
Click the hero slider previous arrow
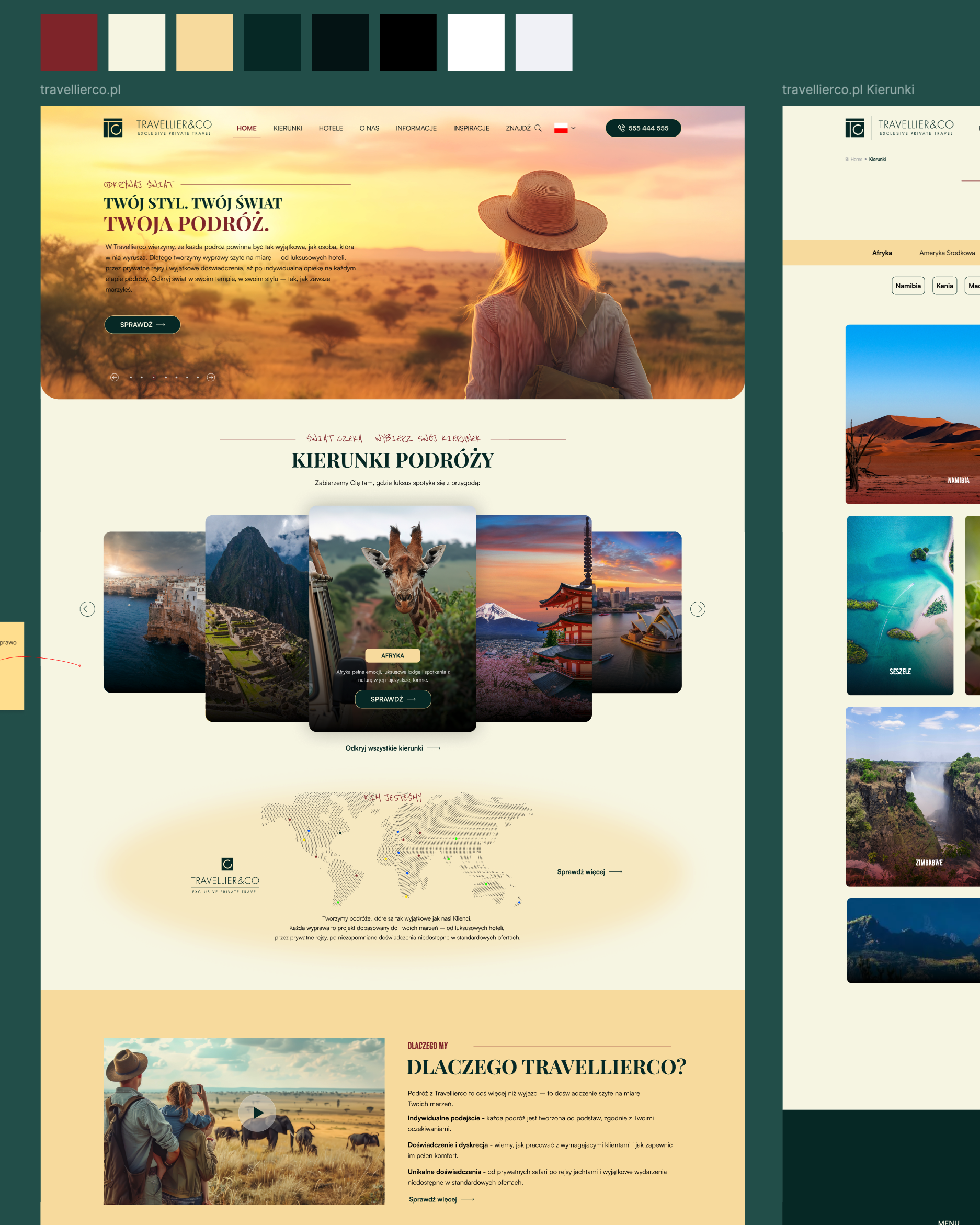click(114, 377)
